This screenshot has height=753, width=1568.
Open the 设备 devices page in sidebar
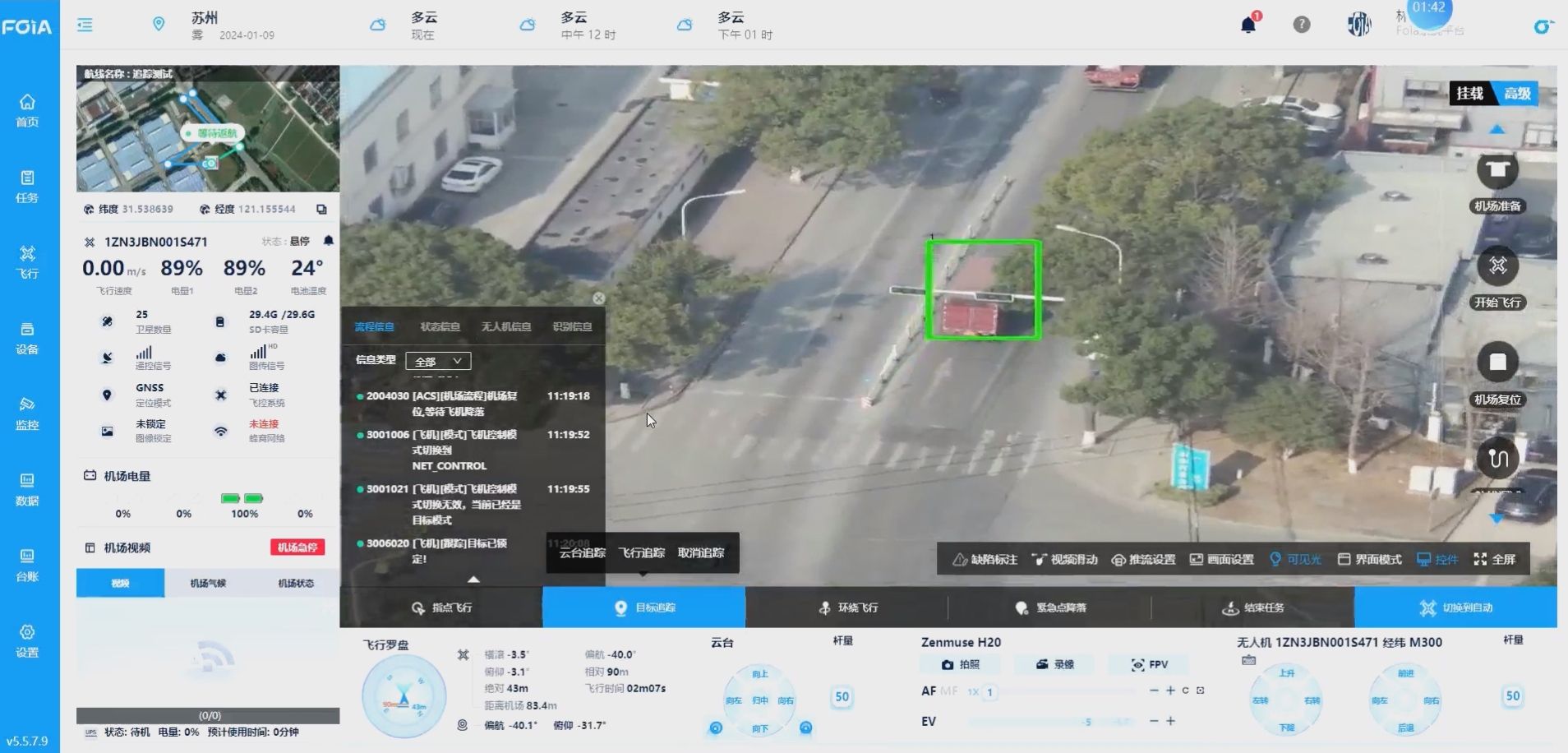[x=27, y=338]
